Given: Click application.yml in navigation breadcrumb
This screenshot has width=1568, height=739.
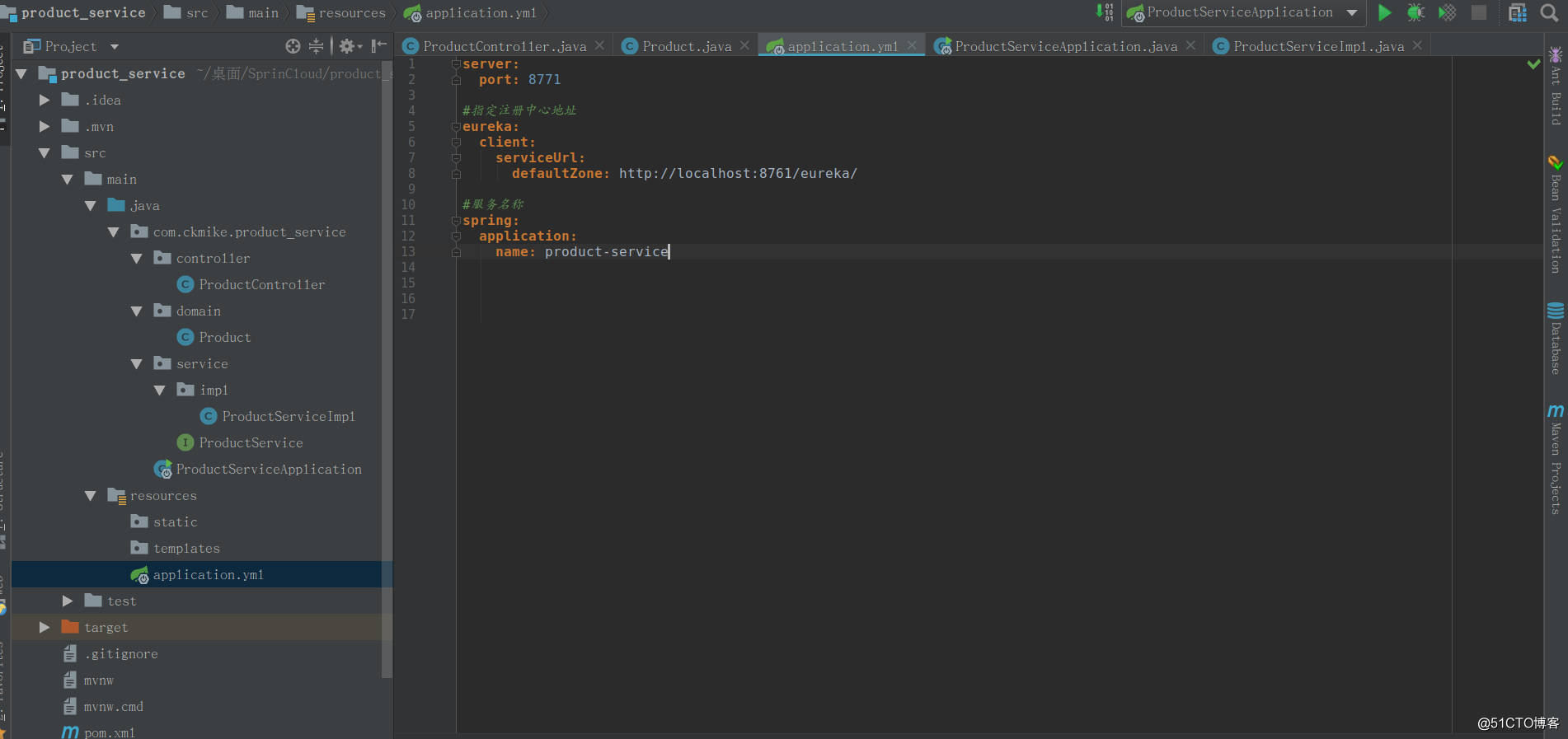Looking at the screenshot, I should pos(471,12).
